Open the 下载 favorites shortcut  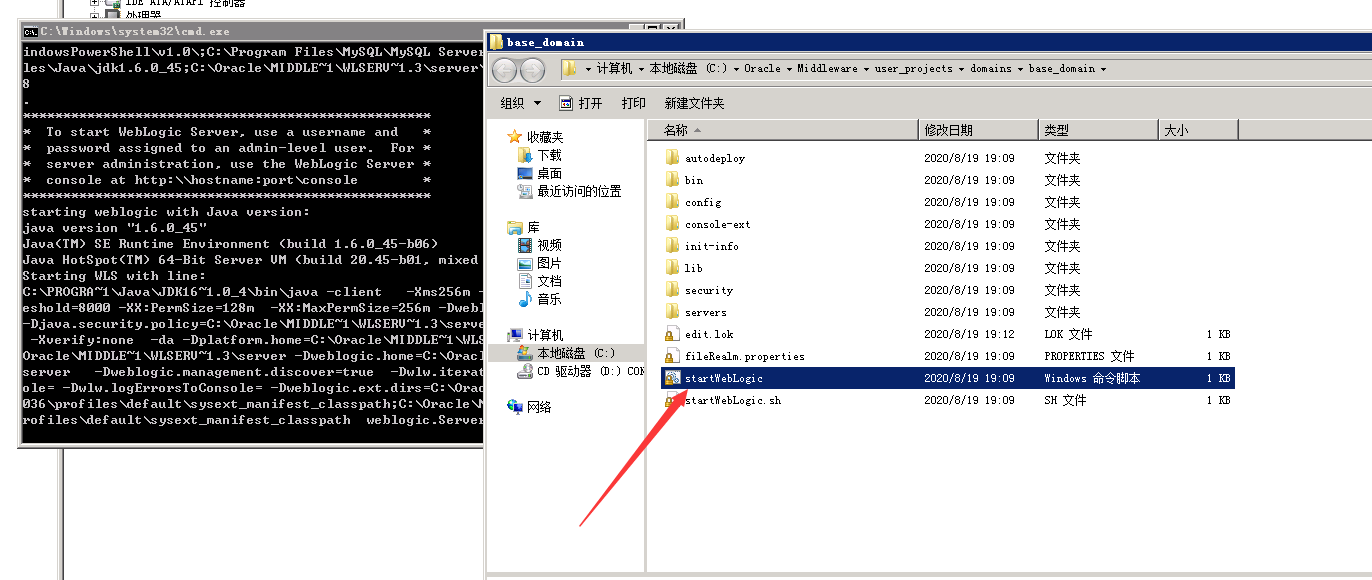549,155
